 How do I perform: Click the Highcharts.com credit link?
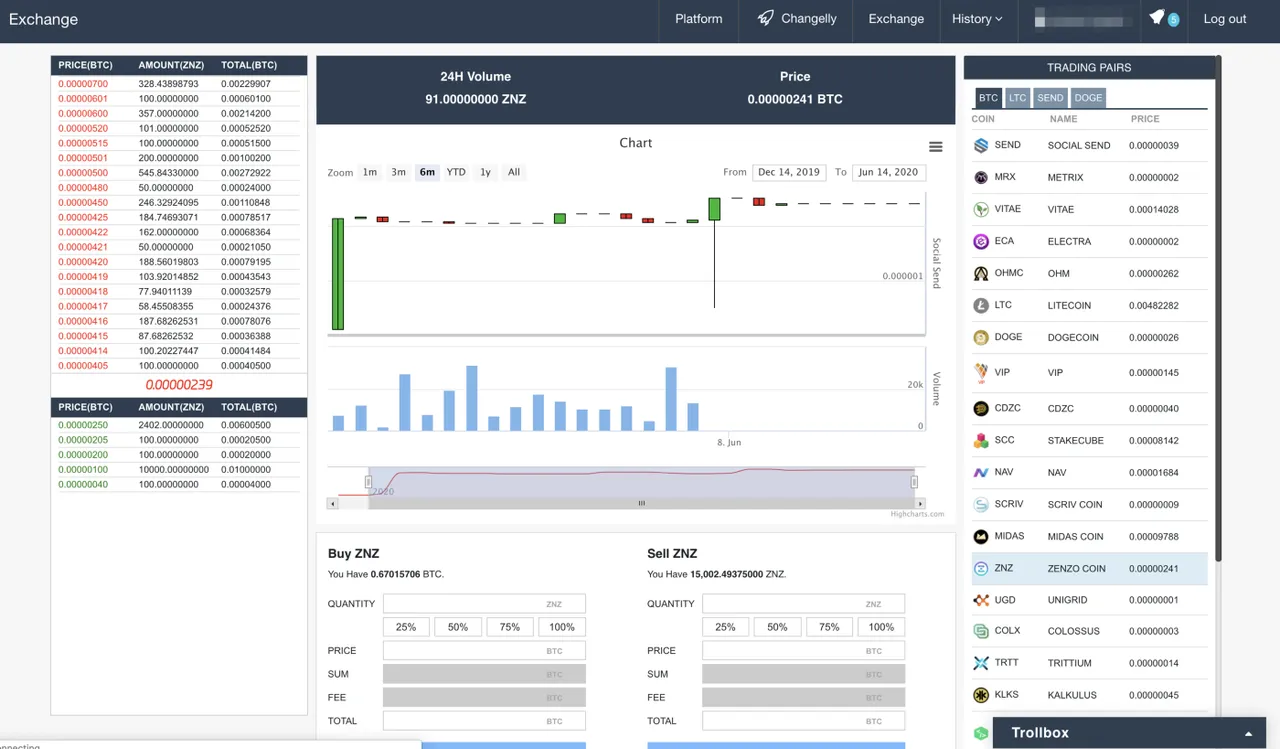click(x=917, y=514)
